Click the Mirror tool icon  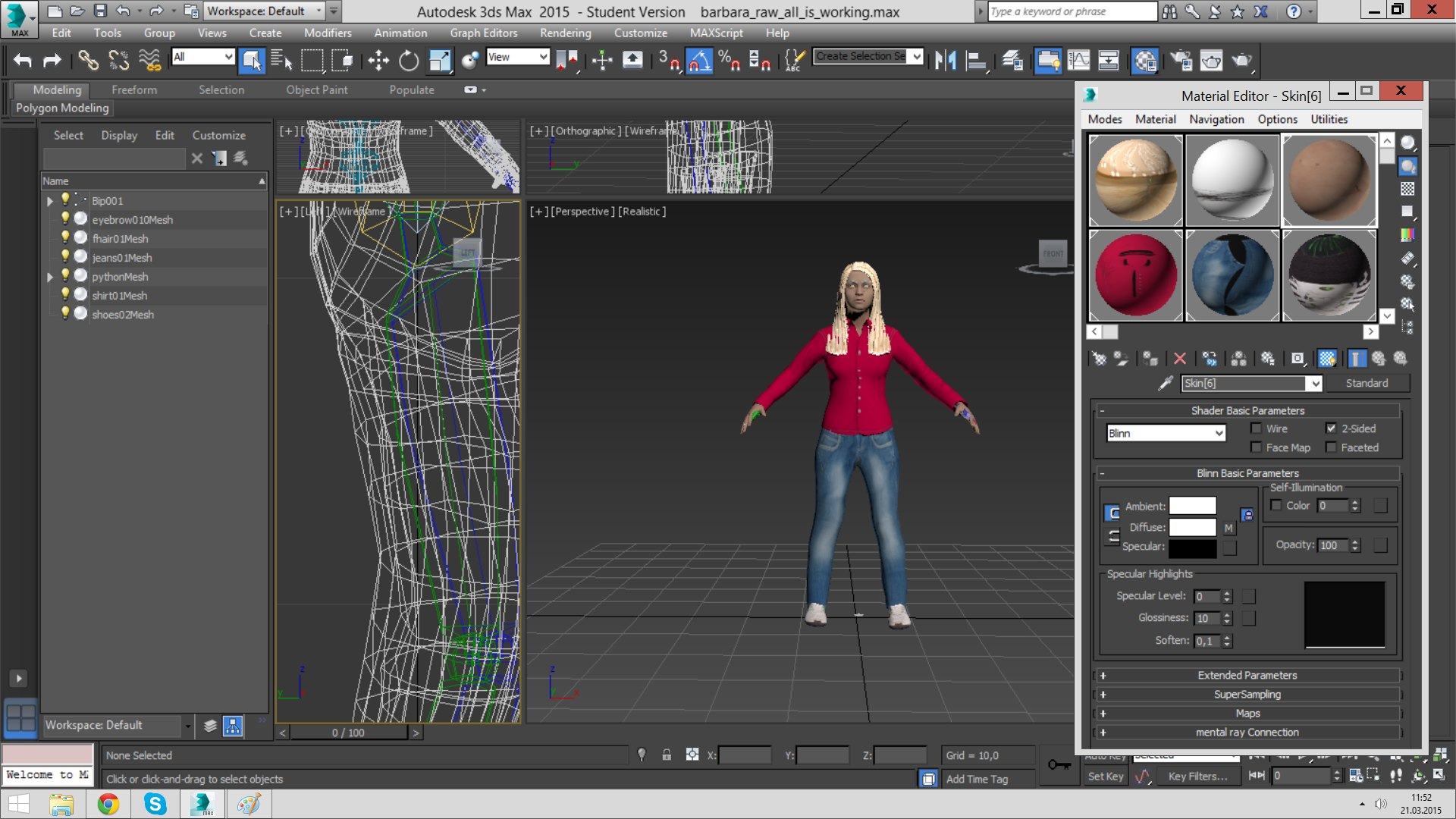(945, 61)
